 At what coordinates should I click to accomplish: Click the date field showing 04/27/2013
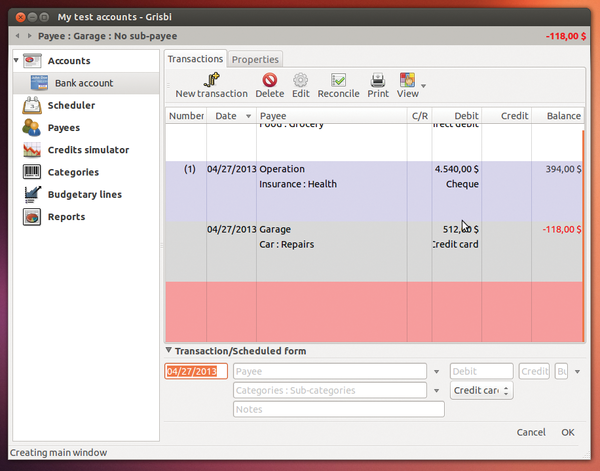point(196,371)
